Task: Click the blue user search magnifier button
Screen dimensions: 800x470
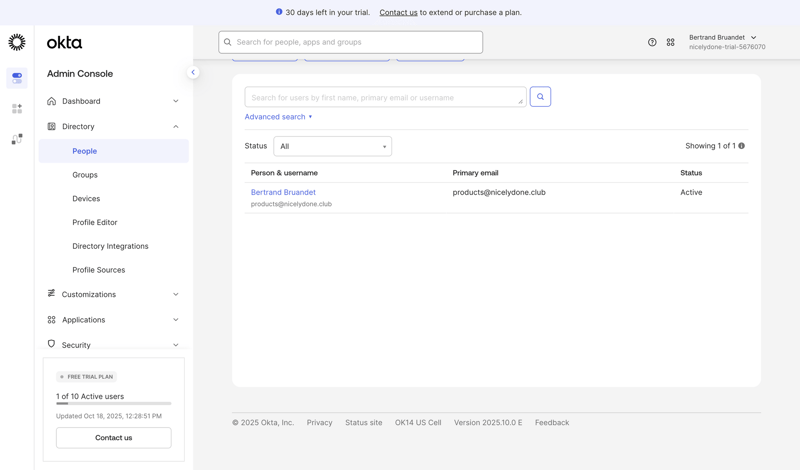Action: (540, 96)
